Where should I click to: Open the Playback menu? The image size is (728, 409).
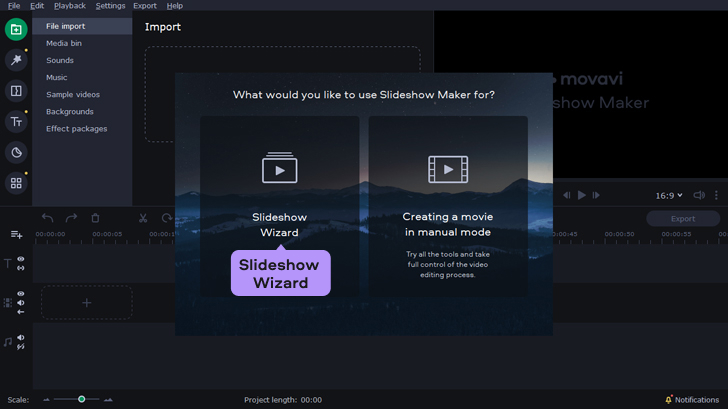69,6
